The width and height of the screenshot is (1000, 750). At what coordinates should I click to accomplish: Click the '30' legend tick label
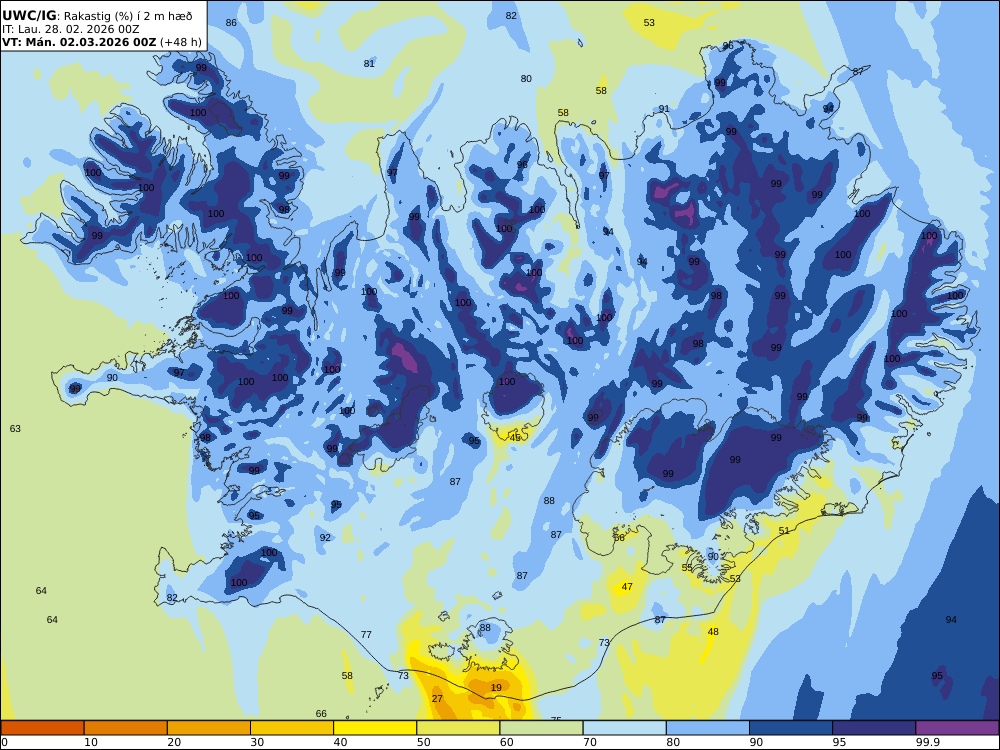[x=257, y=742]
